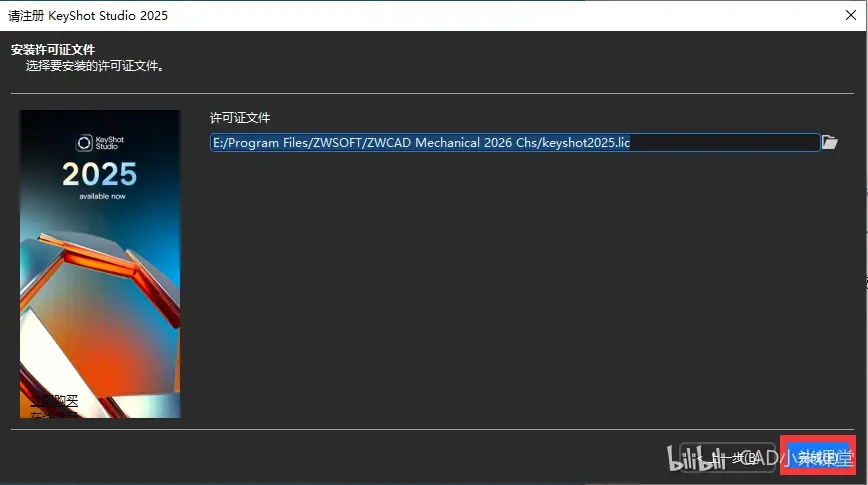The height and width of the screenshot is (485, 868).
Task: Click the 'available now' banner caption
Action: point(102,197)
